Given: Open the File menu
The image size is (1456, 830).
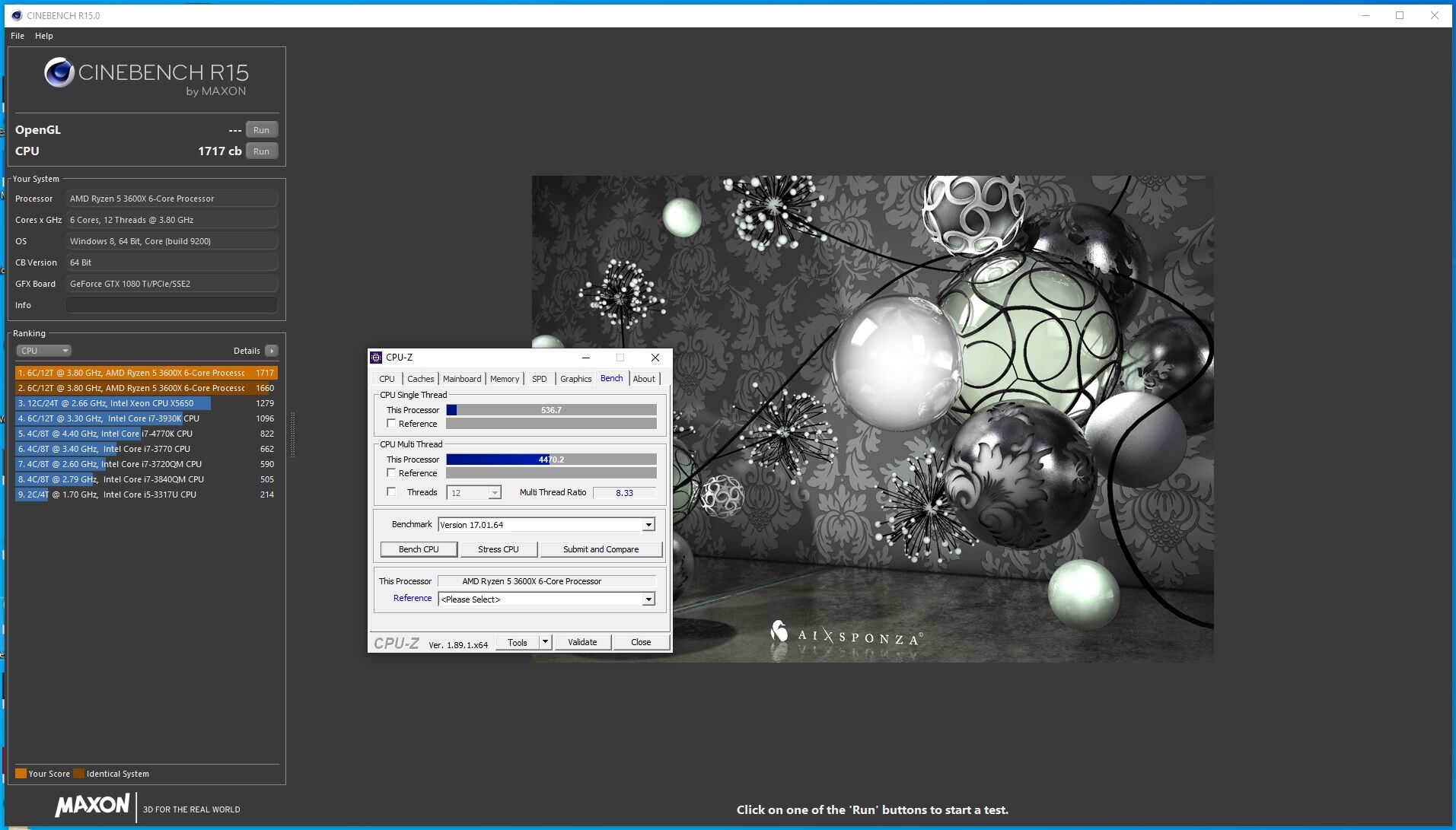Looking at the screenshot, I should [18, 36].
